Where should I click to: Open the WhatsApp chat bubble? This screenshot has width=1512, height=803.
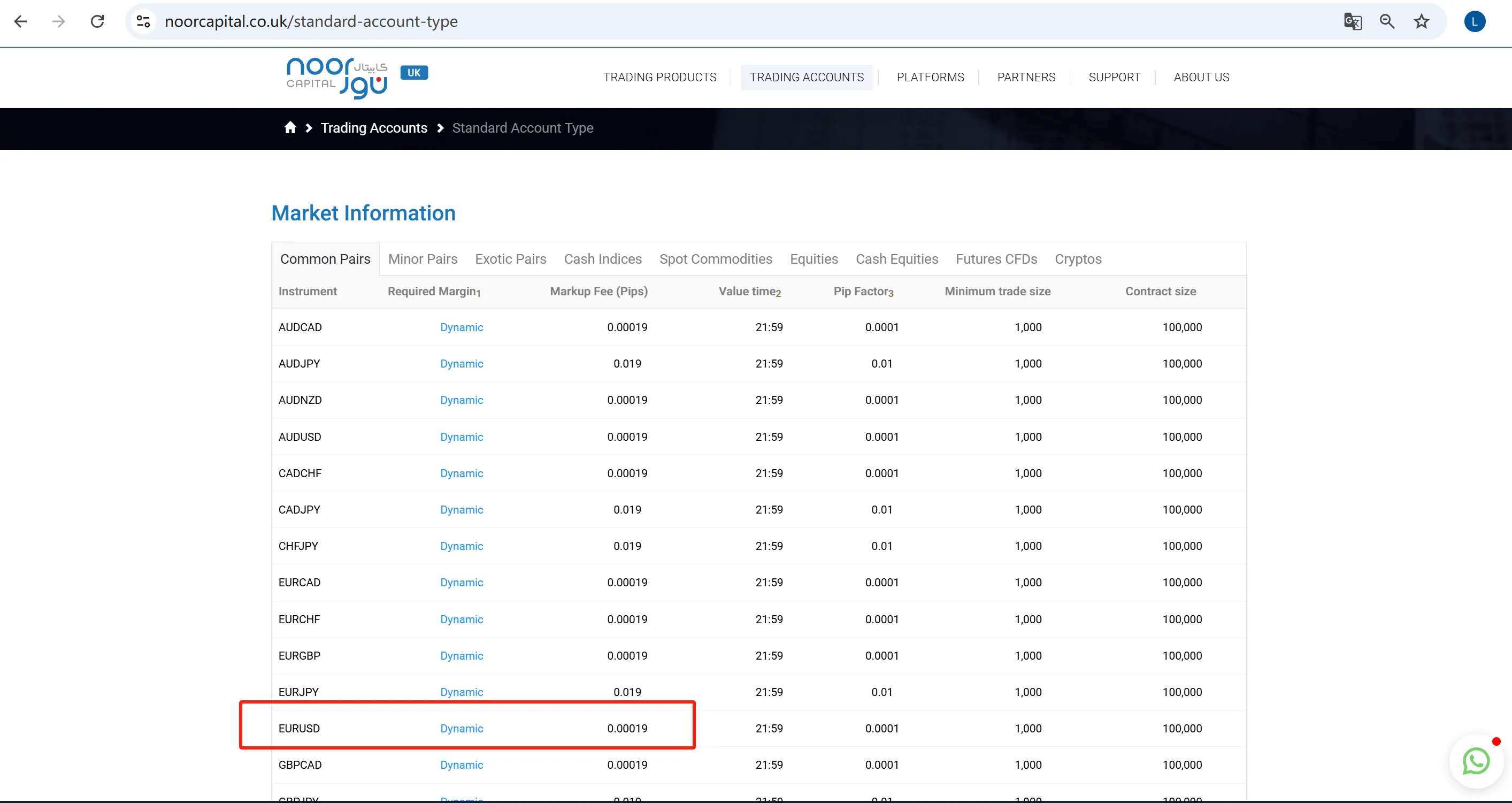(x=1476, y=761)
